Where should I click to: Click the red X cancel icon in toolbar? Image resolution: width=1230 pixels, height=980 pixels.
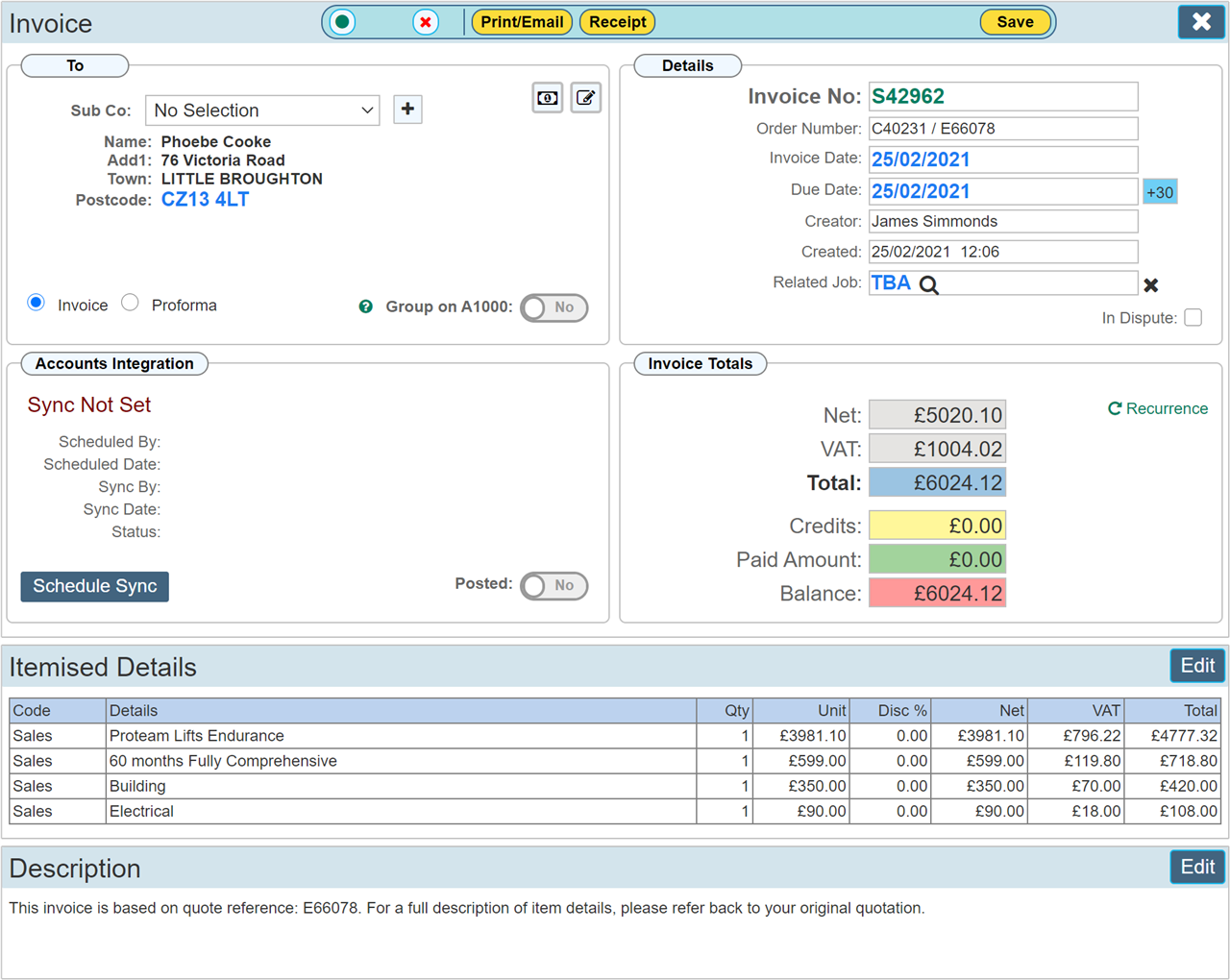426,22
